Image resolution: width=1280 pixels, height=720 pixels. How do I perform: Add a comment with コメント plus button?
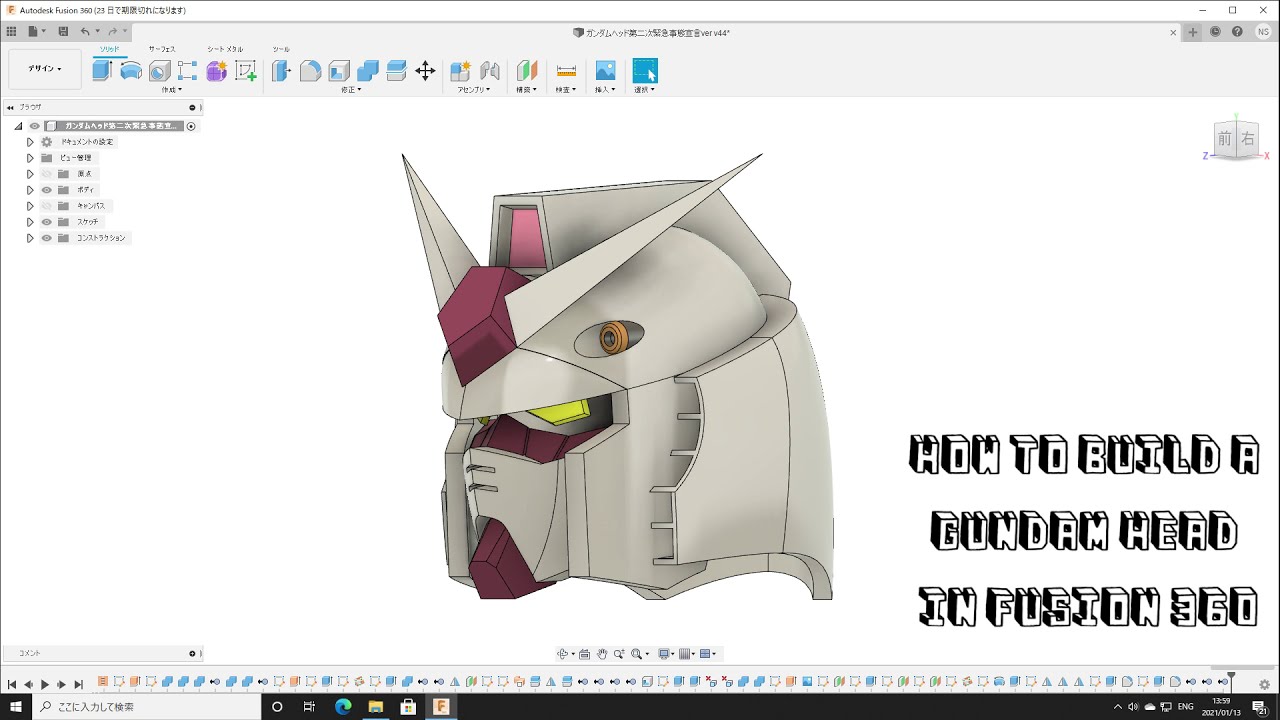[192, 654]
